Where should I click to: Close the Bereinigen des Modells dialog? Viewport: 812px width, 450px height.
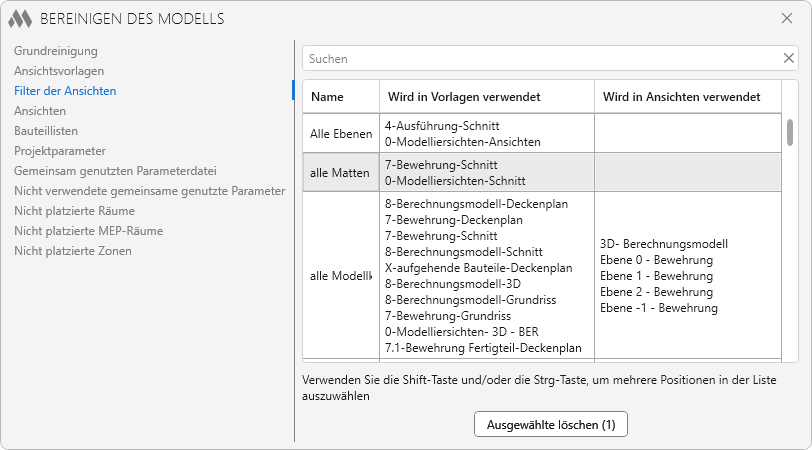(787, 18)
